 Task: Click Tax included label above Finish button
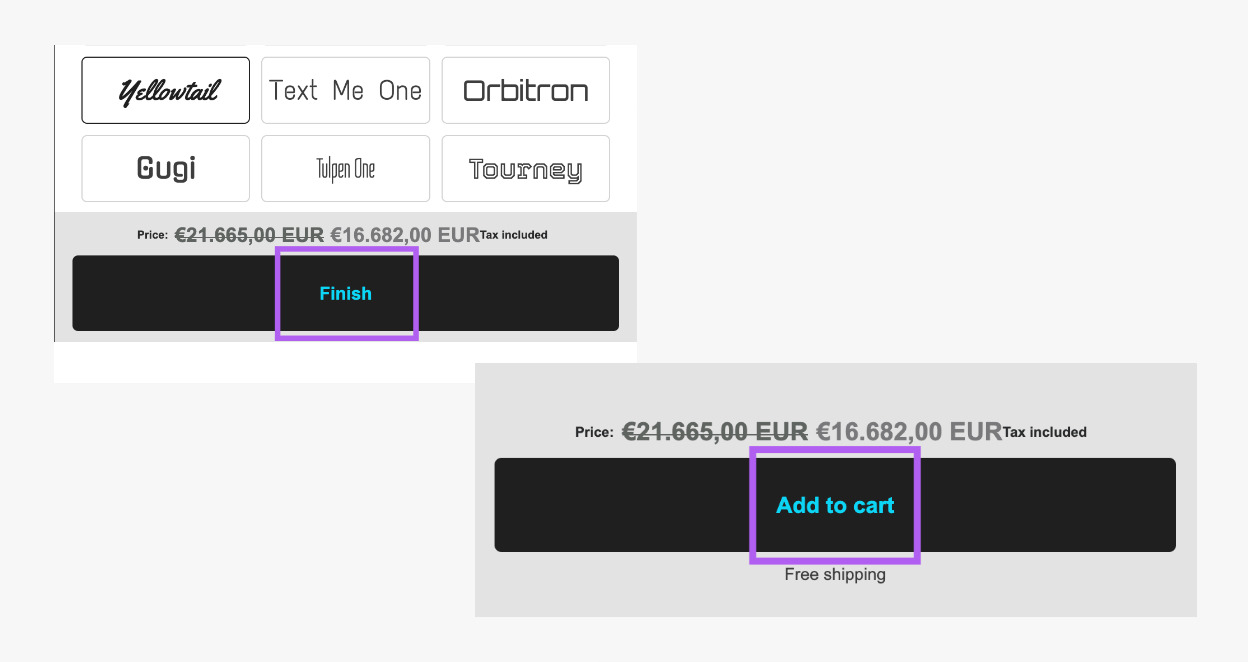514,235
